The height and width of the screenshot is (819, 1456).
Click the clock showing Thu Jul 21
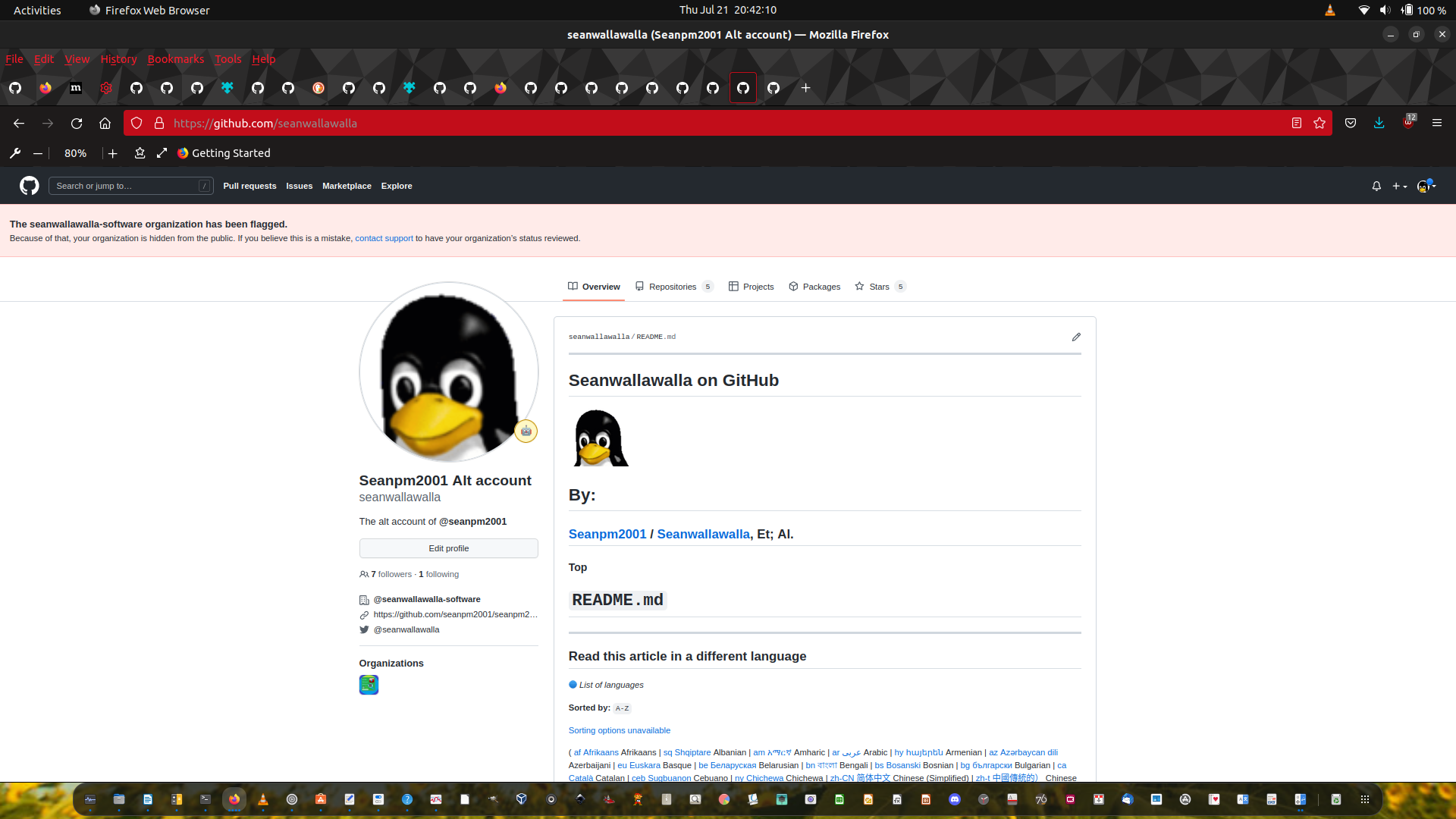[727, 10]
